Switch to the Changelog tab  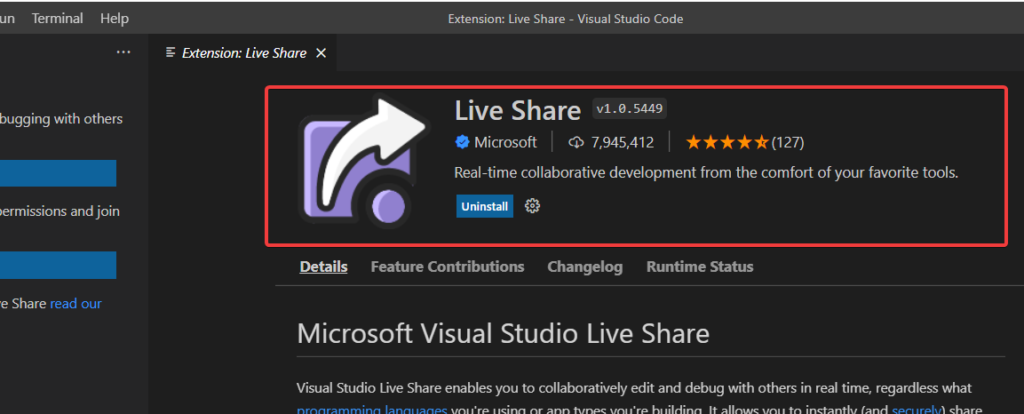coord(585,266)
